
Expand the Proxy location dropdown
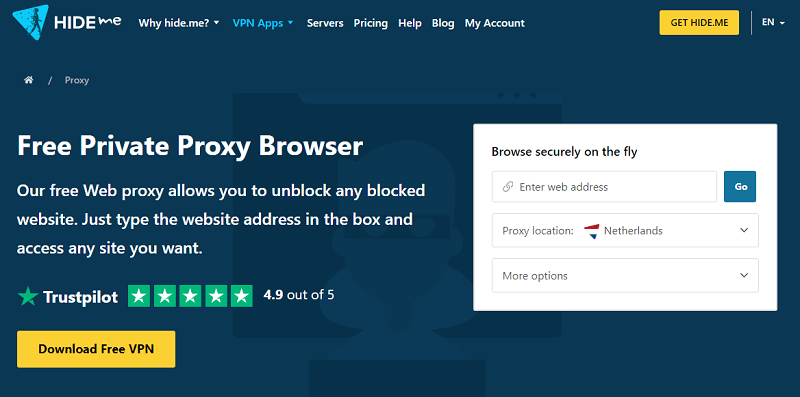625,231
